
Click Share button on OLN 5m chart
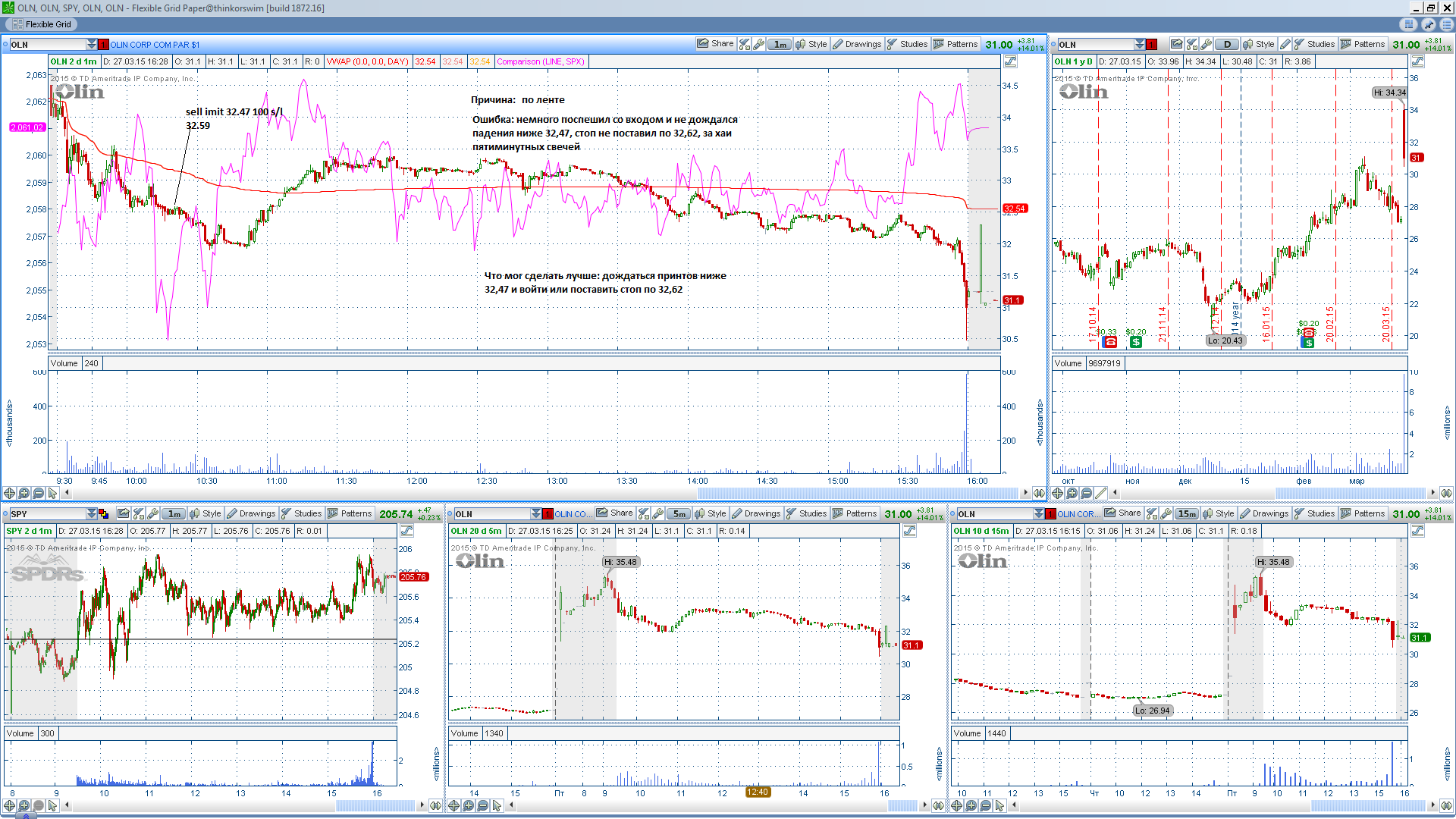point(614,513)
